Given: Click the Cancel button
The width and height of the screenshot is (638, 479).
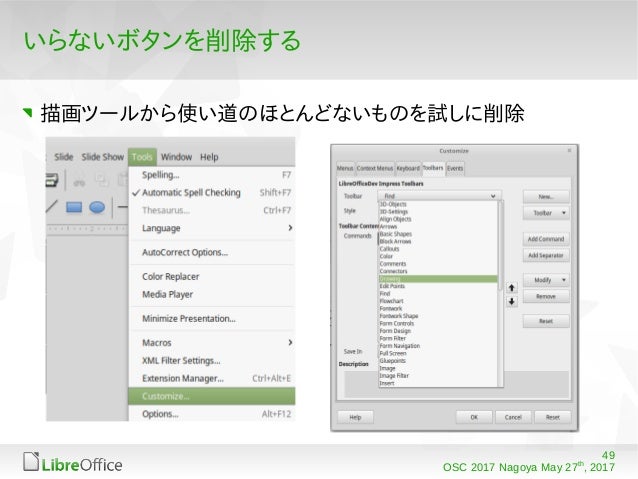Looking at the screenshot, I should pos(513,417).
